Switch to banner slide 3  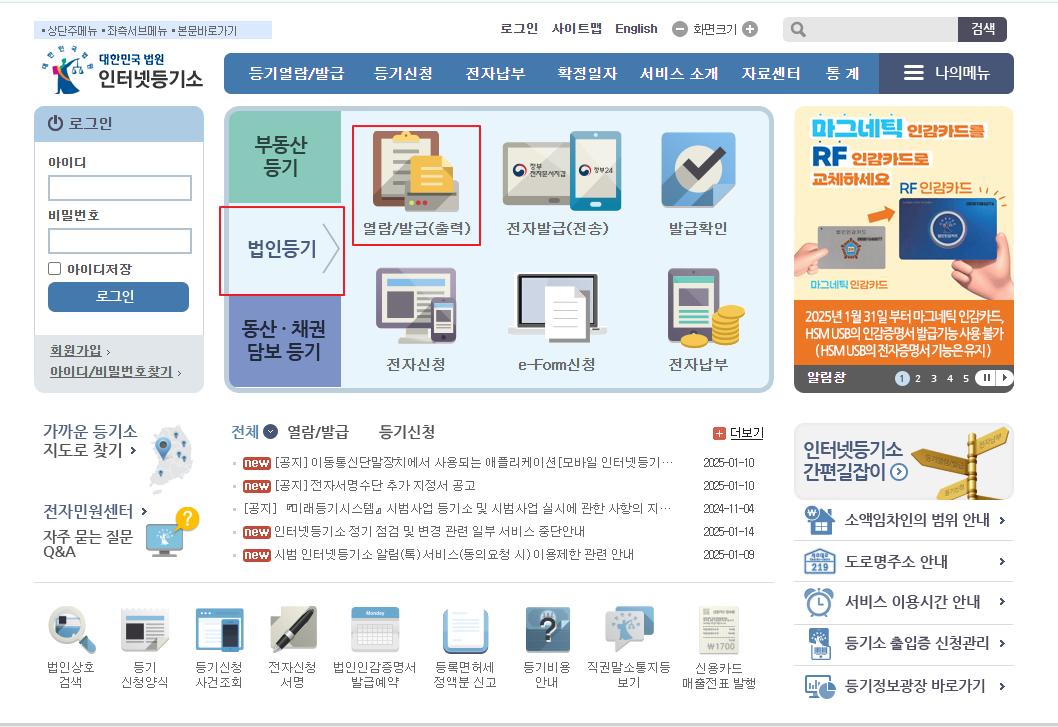click(x=934, y=379)
